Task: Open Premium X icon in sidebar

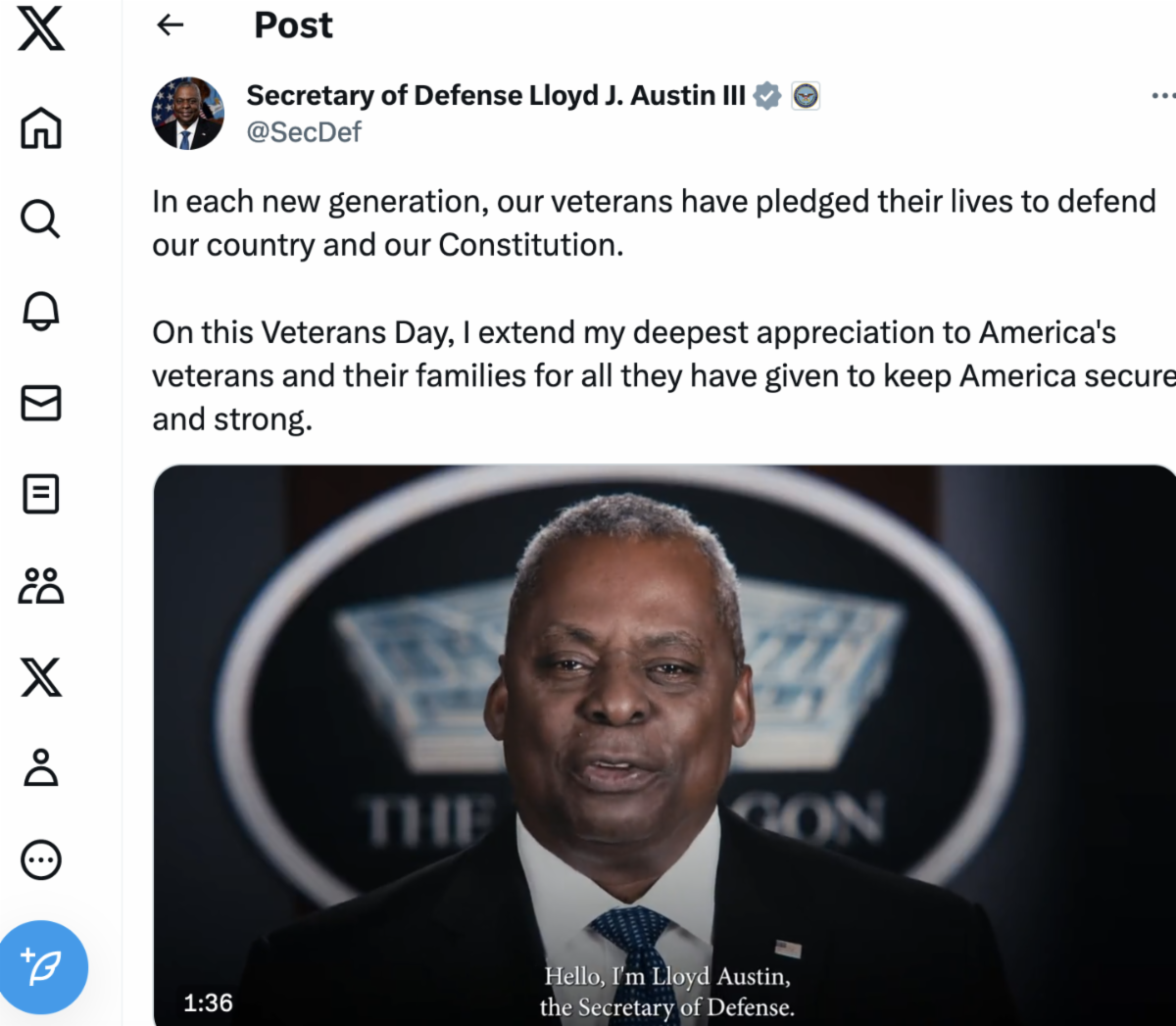Action: (41, 677)
